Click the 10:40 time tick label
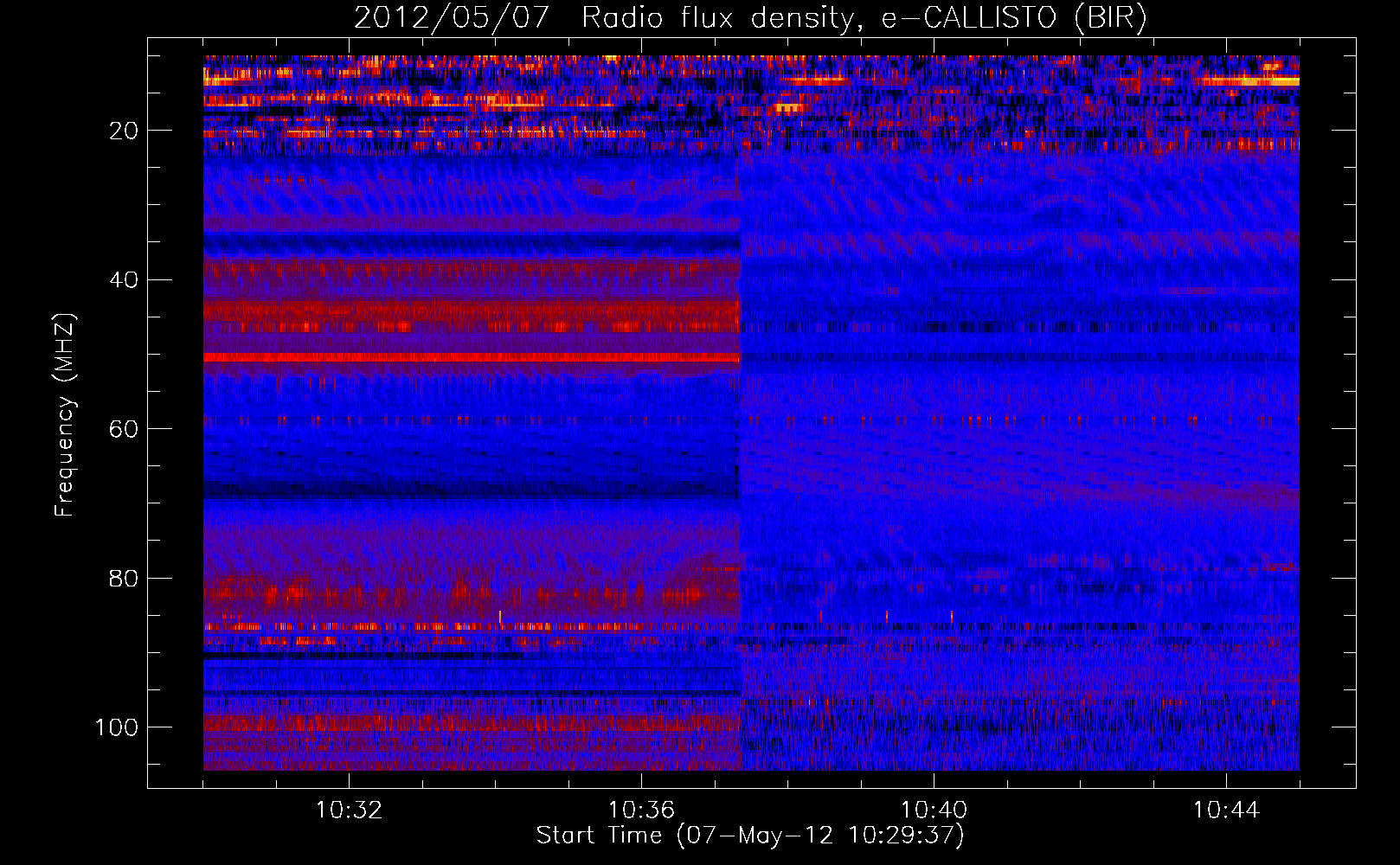Screen dimensions: 1400x865 coord(934,811)
